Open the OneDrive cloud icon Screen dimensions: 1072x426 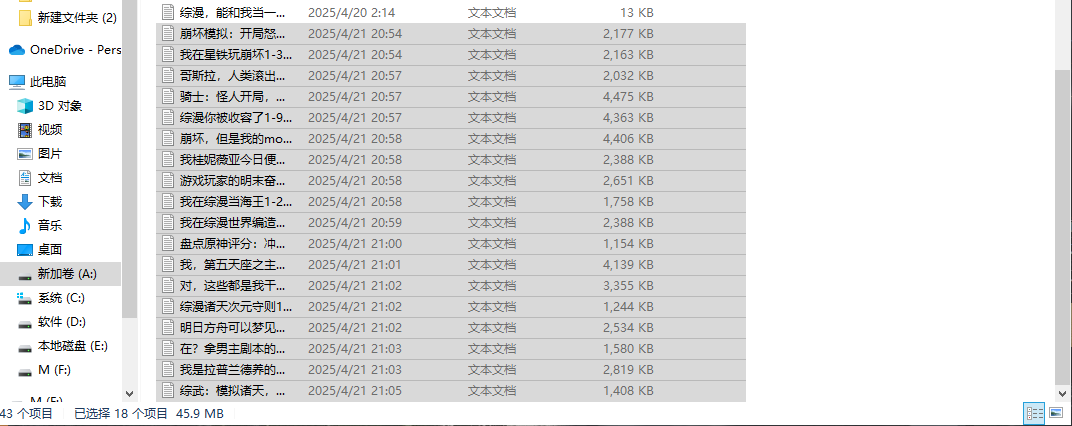click(x=17, y=50)
